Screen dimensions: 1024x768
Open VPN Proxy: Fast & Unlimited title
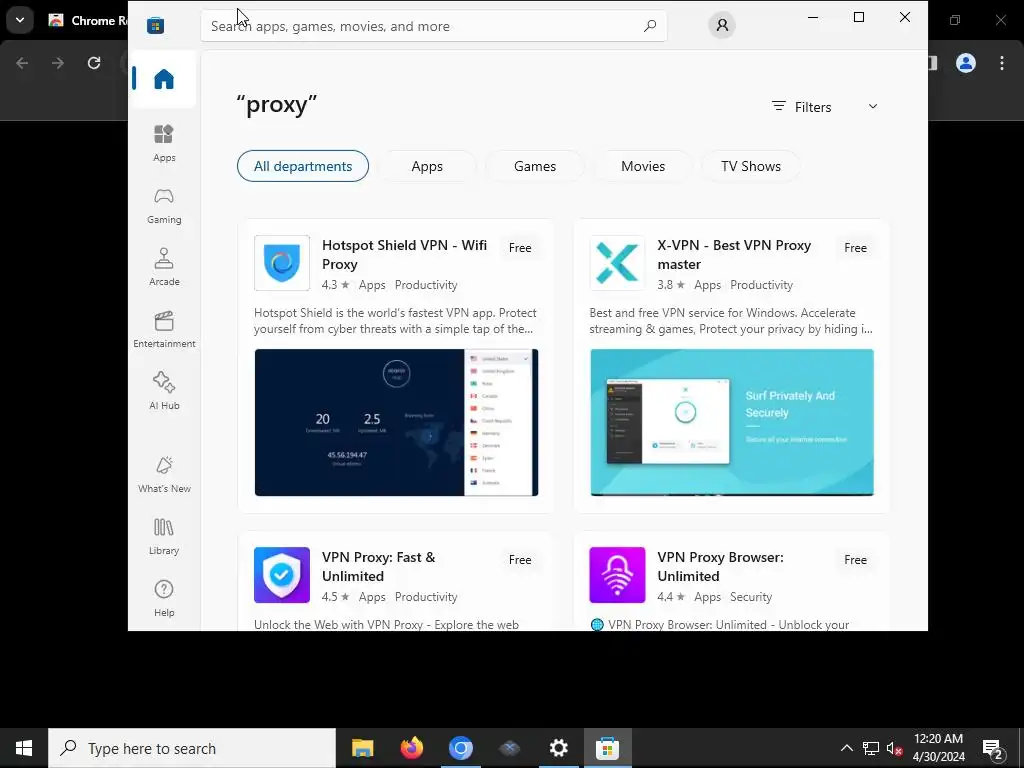coord(378,567)
